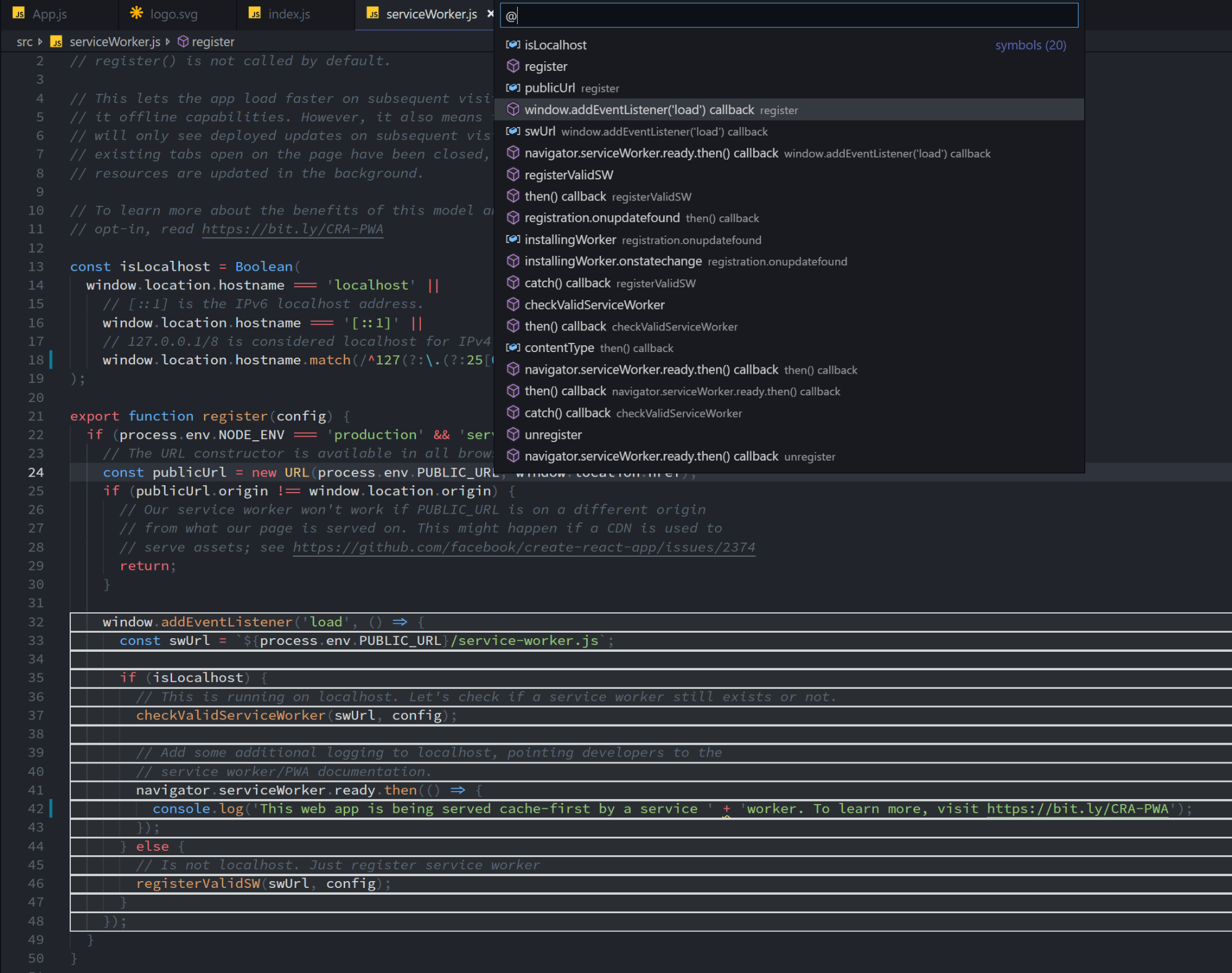Click line number 24 in gutter
The height and width of the screenshot is (973, 1232).
tap(36, 472)
